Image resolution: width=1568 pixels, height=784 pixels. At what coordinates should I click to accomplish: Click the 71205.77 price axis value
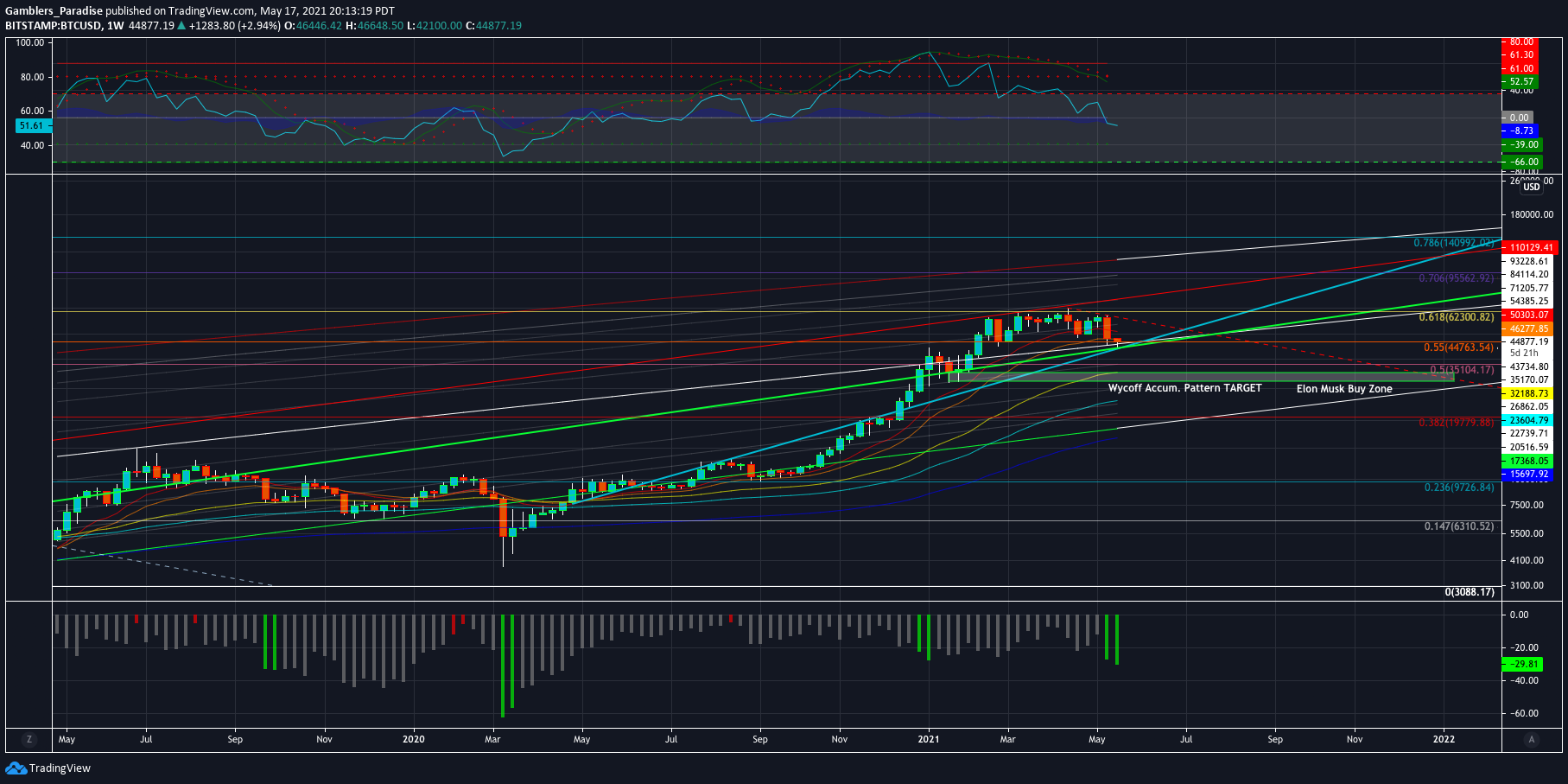(x=1528, y=288)
